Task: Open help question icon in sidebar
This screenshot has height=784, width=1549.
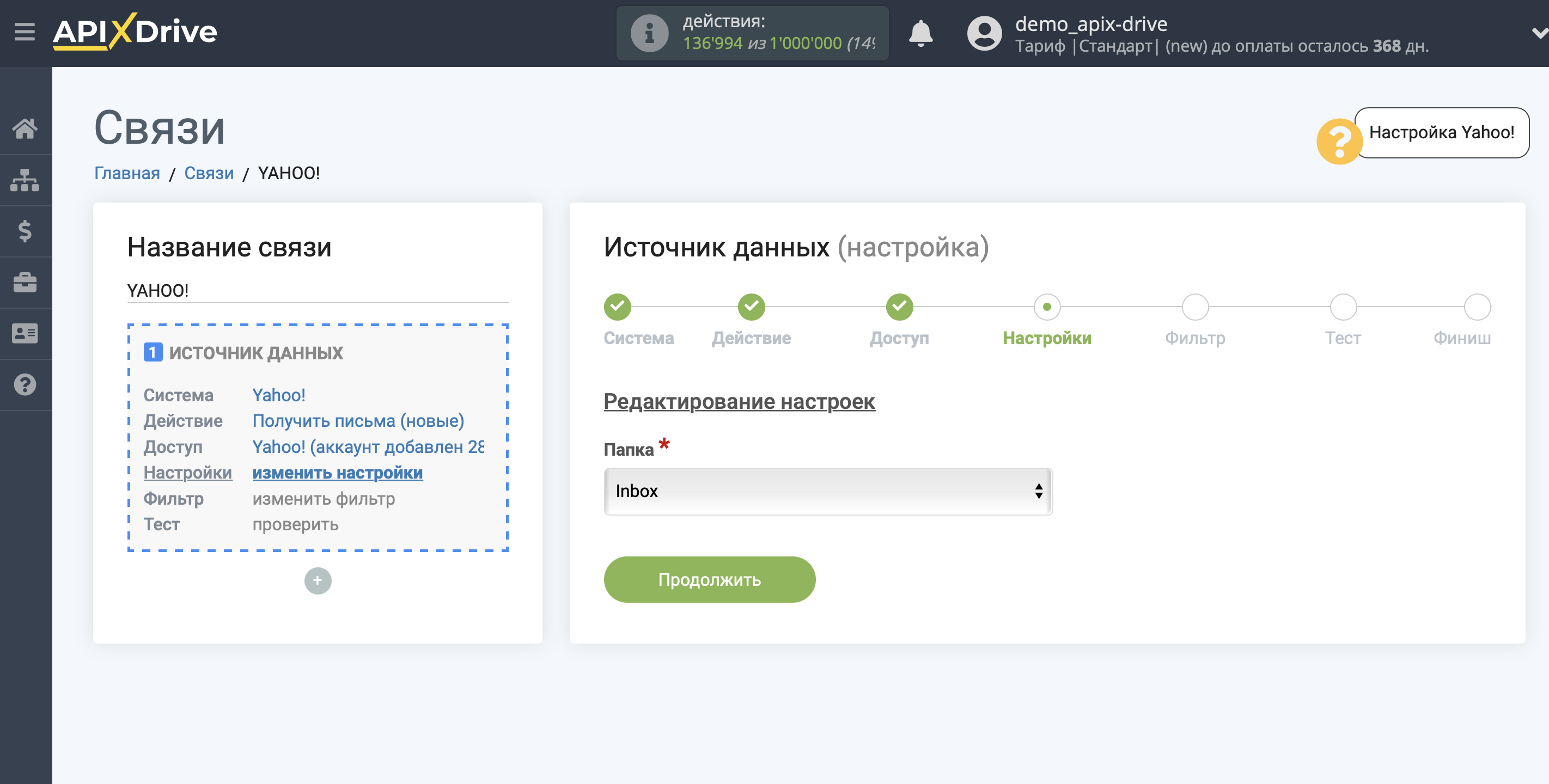Action: (x=25, y=385)
